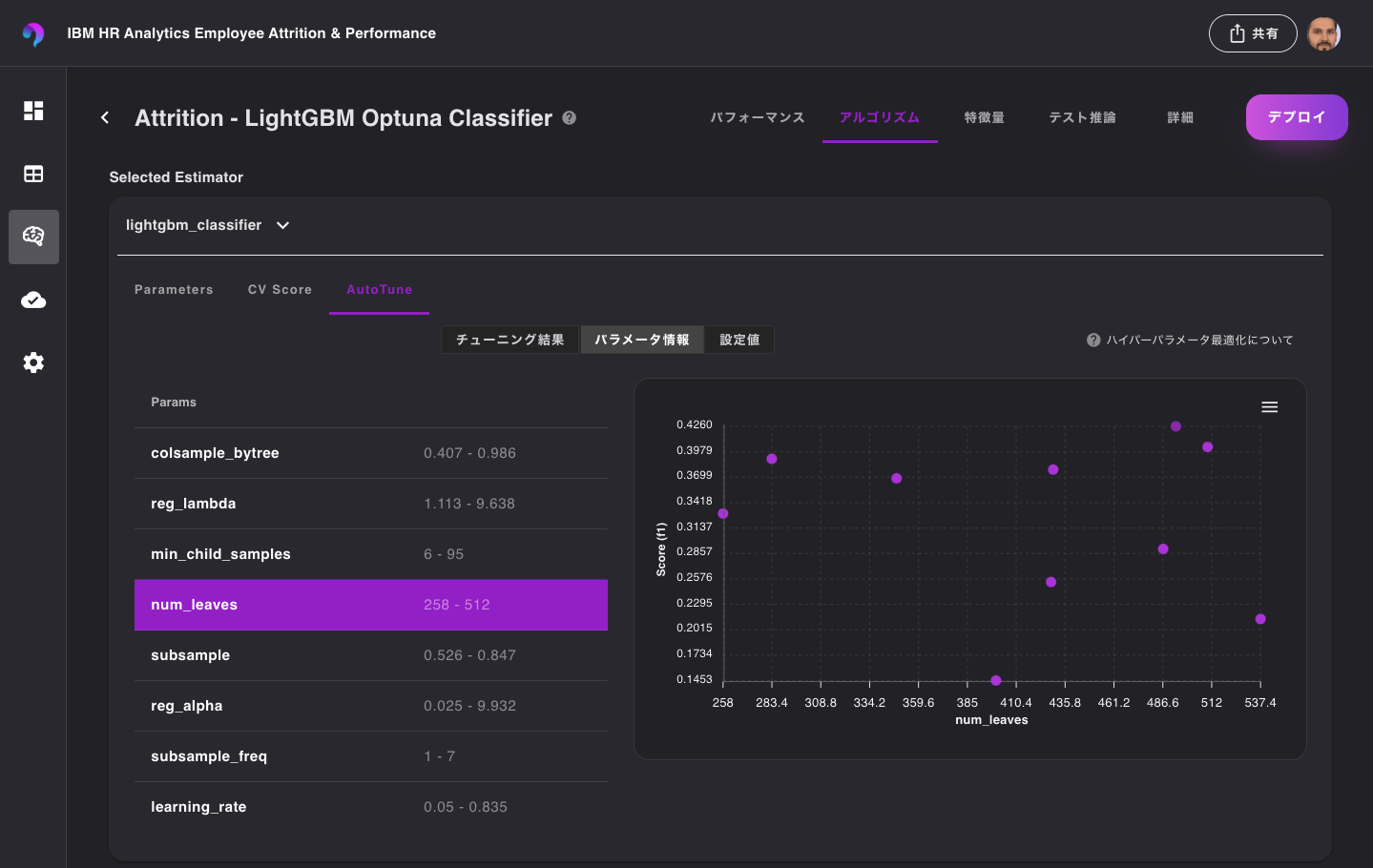
Task: Click the 0.407 - 0.986 range value
Action: tap(469, 453)
